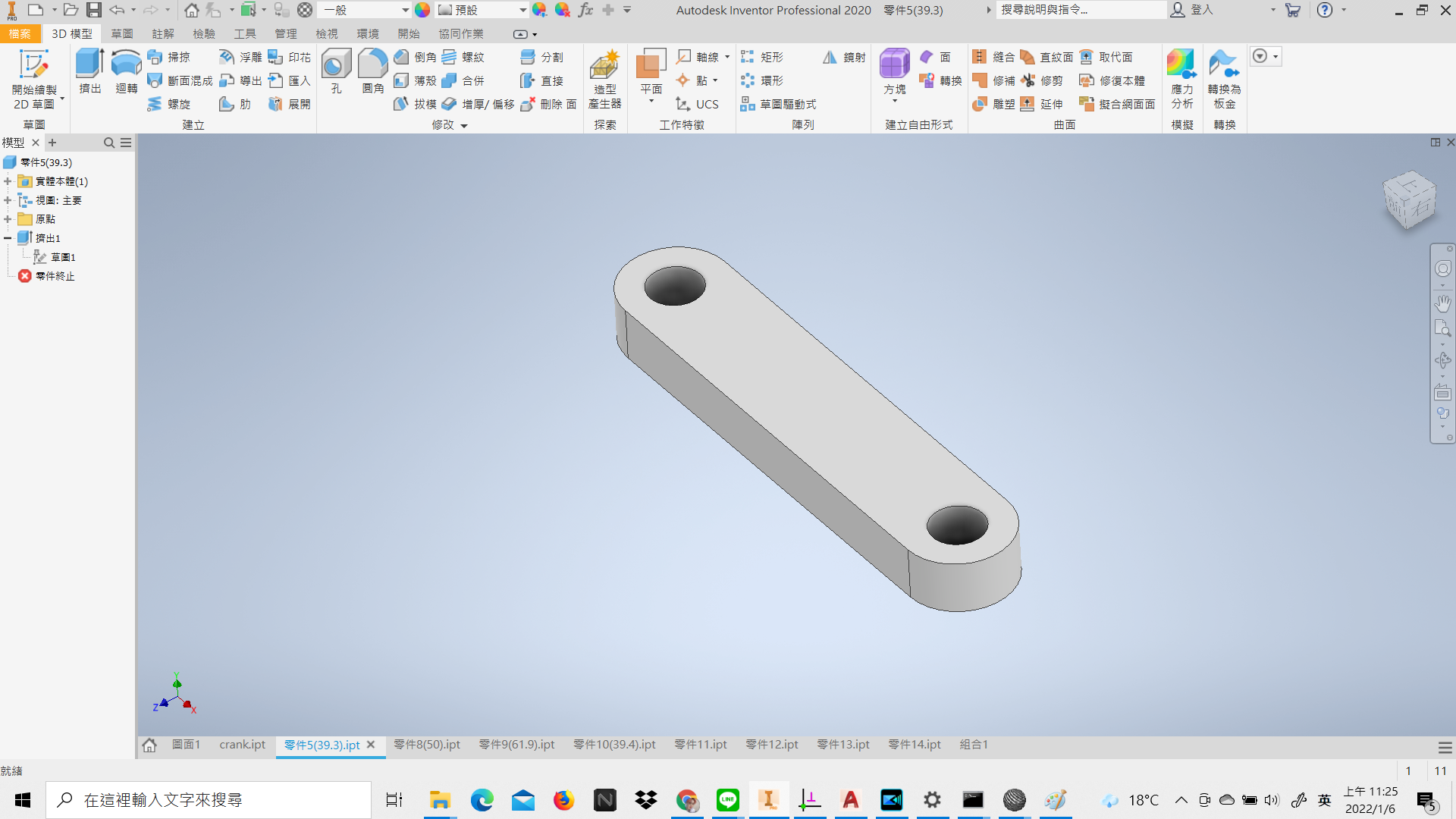Expand the 實體本體(1) tree node
Screen dimensions: 1456x819
pyautogui.click(x=8, y=181)
